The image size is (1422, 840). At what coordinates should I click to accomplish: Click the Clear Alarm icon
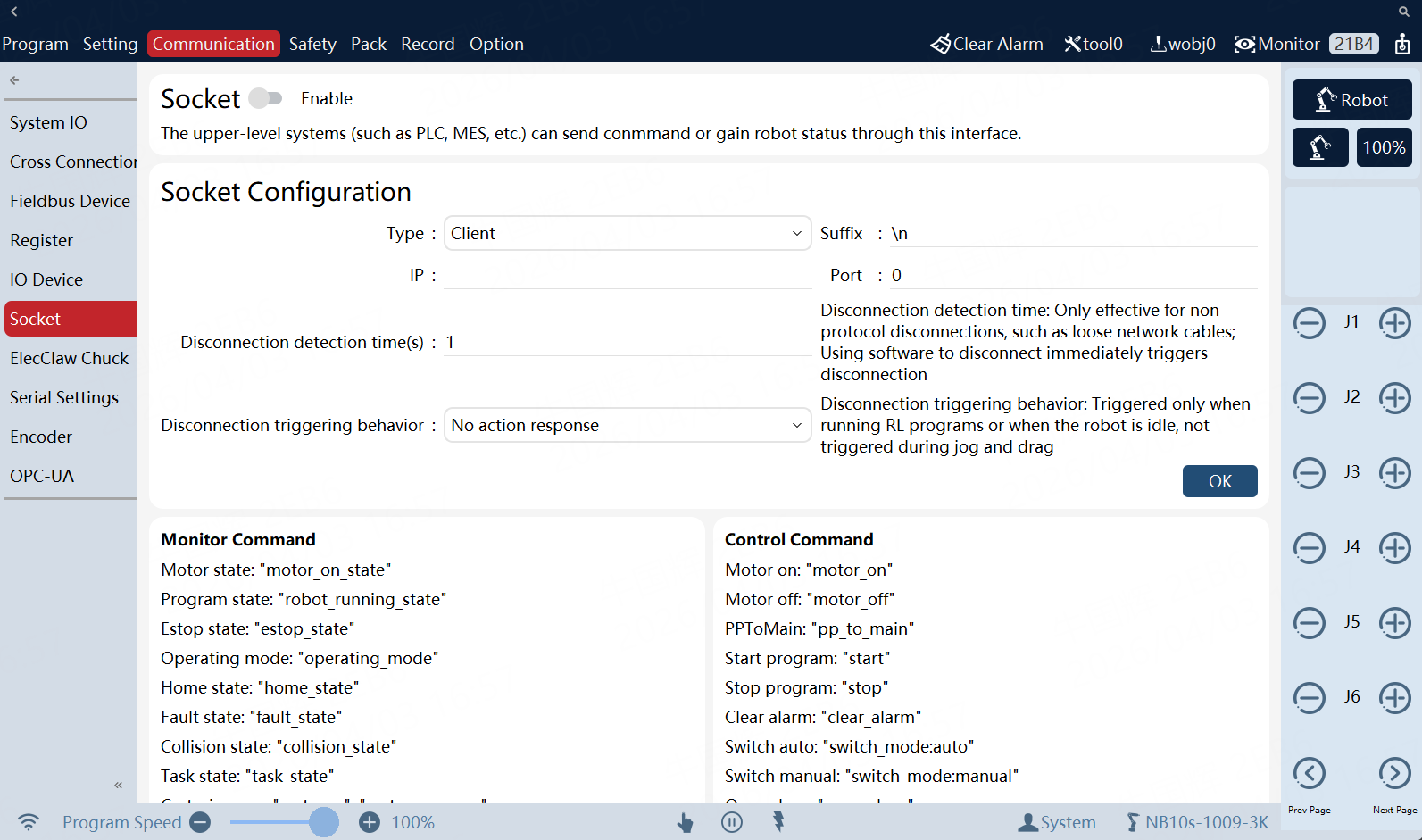[x=940, y=44]
